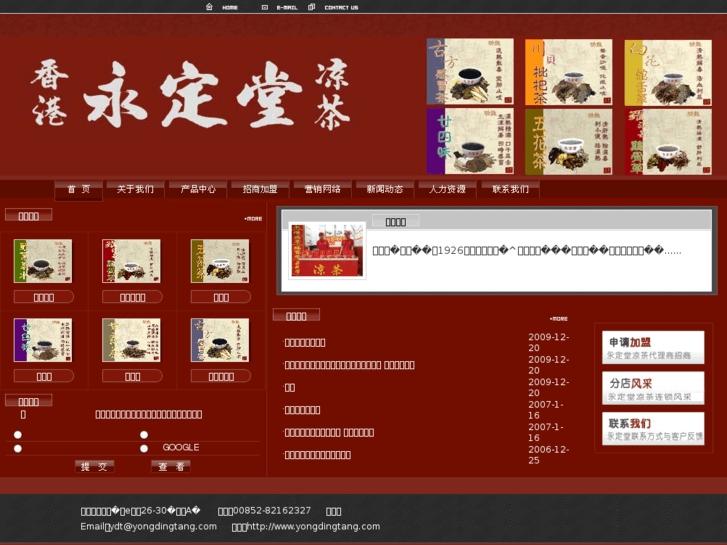Open the 新闻动态 navigation tab
Viewport: 727px width, 545px height.
pyautogui.click(x=385, y=189)
